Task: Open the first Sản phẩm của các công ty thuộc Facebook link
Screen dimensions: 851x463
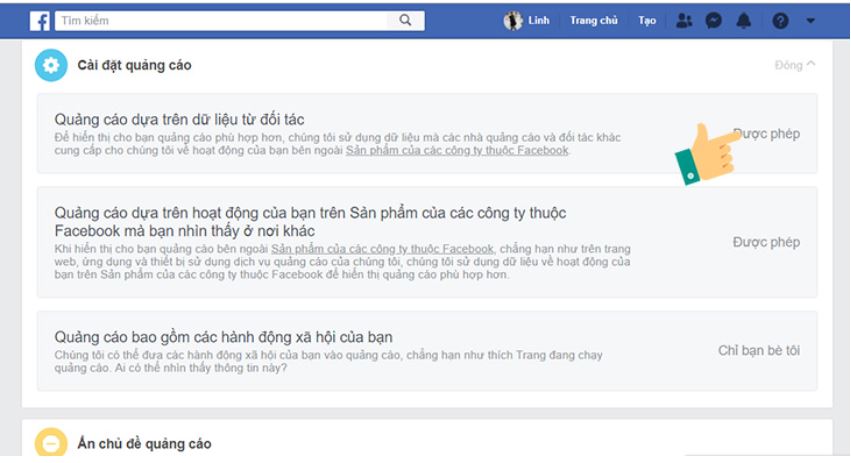Action: click(457, 150)
